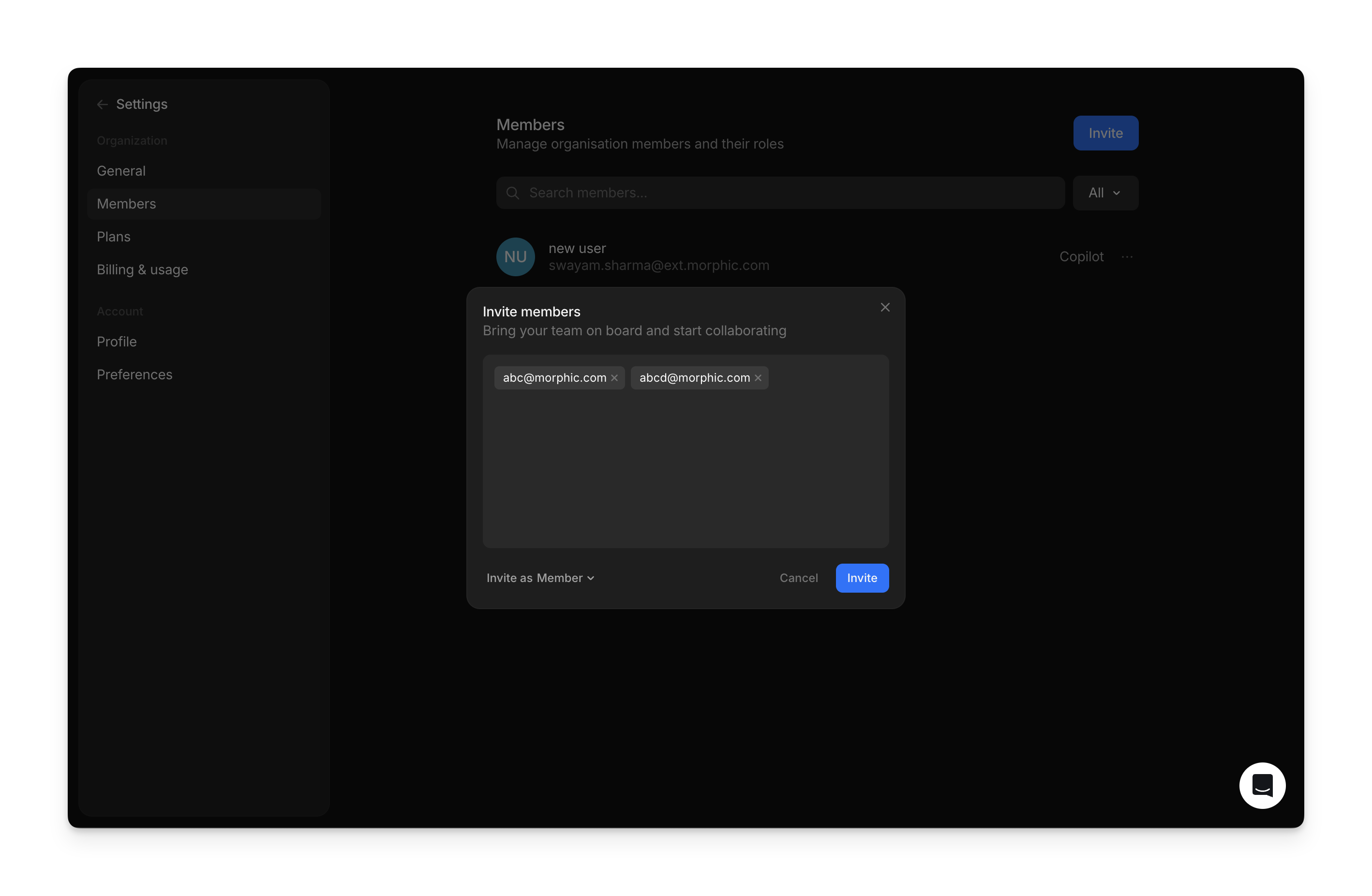Open the All filter dropdown
Viewport: 1372px width, 896px height.
click(1104, 193)
